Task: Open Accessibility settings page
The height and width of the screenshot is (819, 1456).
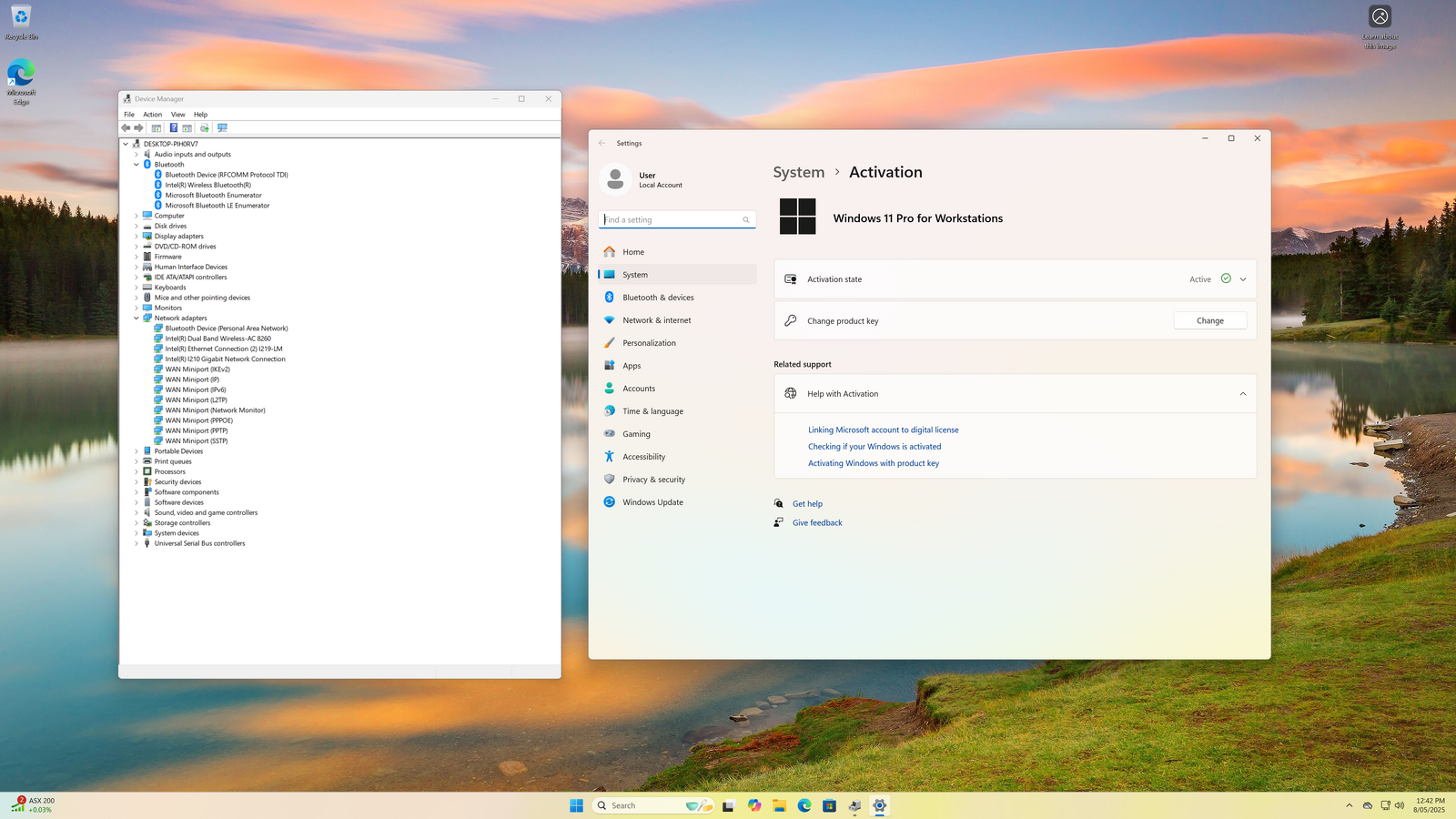Action: (677, 457)
